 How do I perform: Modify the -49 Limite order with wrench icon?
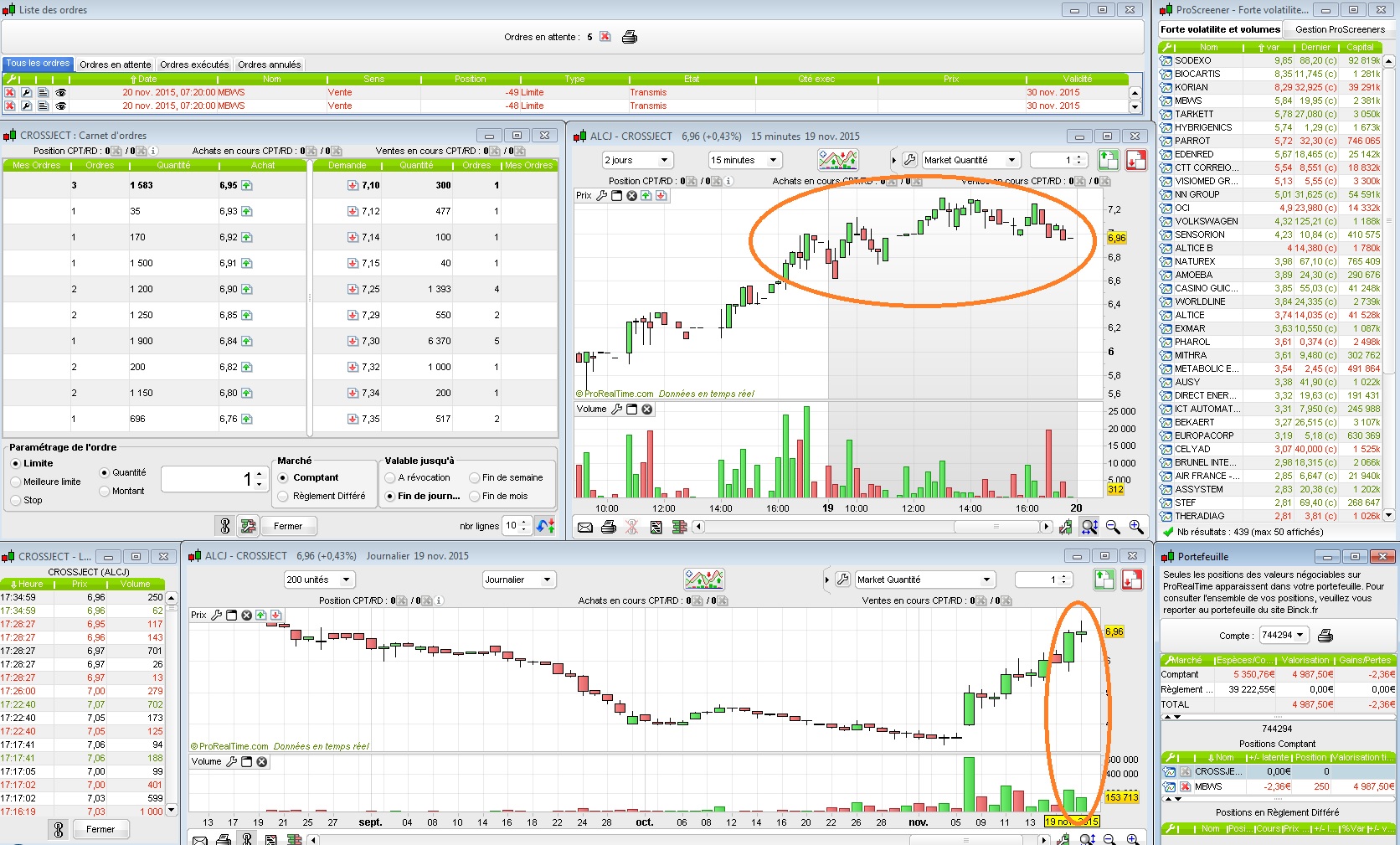point(27,93)
